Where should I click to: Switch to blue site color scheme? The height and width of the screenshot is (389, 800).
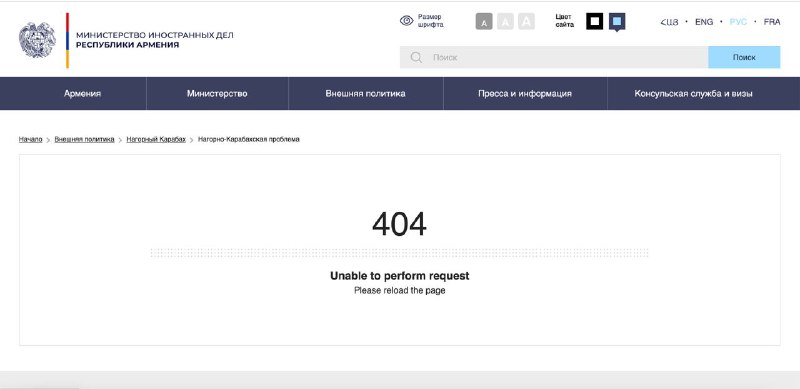tap(617, 21)
